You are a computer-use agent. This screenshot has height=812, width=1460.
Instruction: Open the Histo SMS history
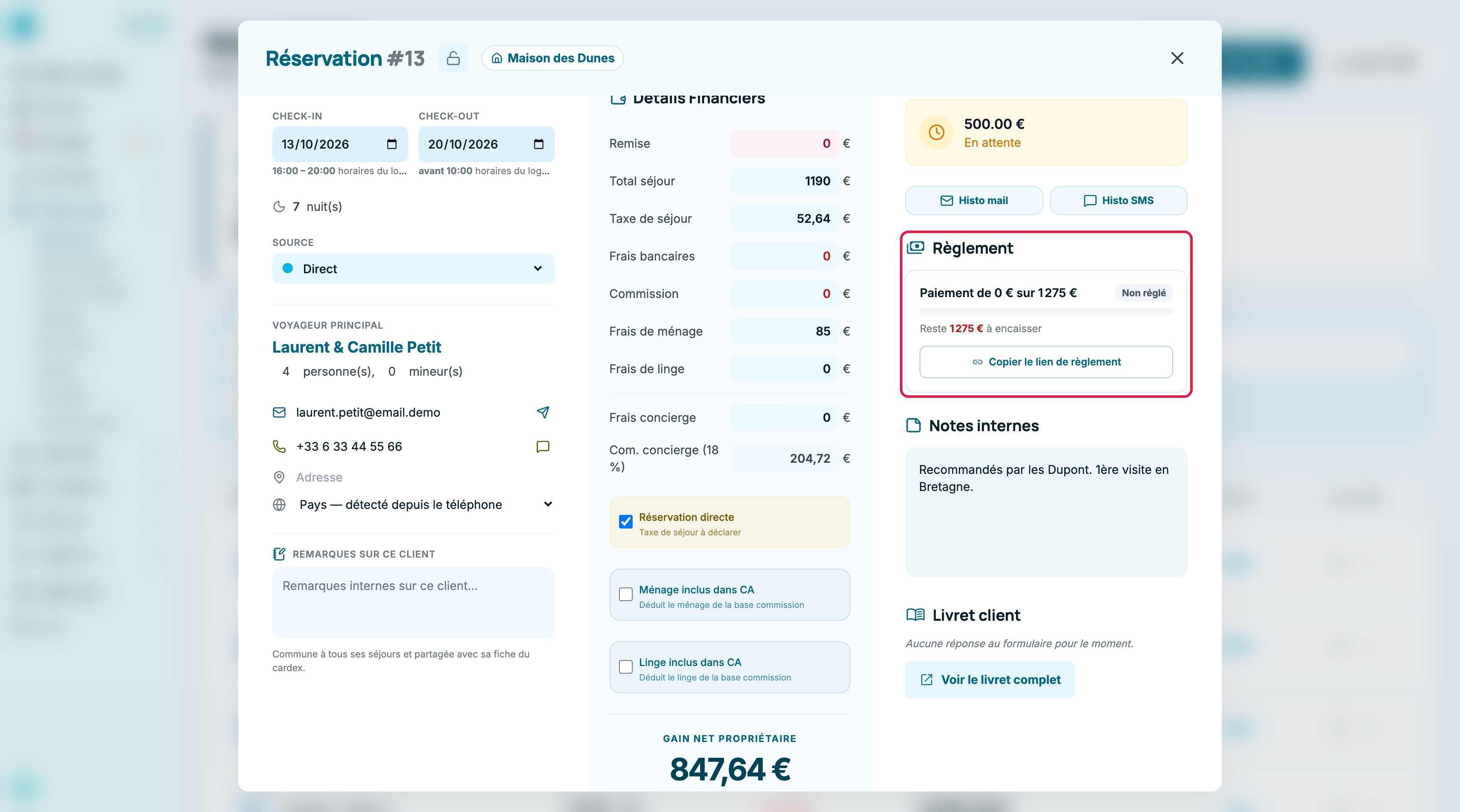point(1118,201)
